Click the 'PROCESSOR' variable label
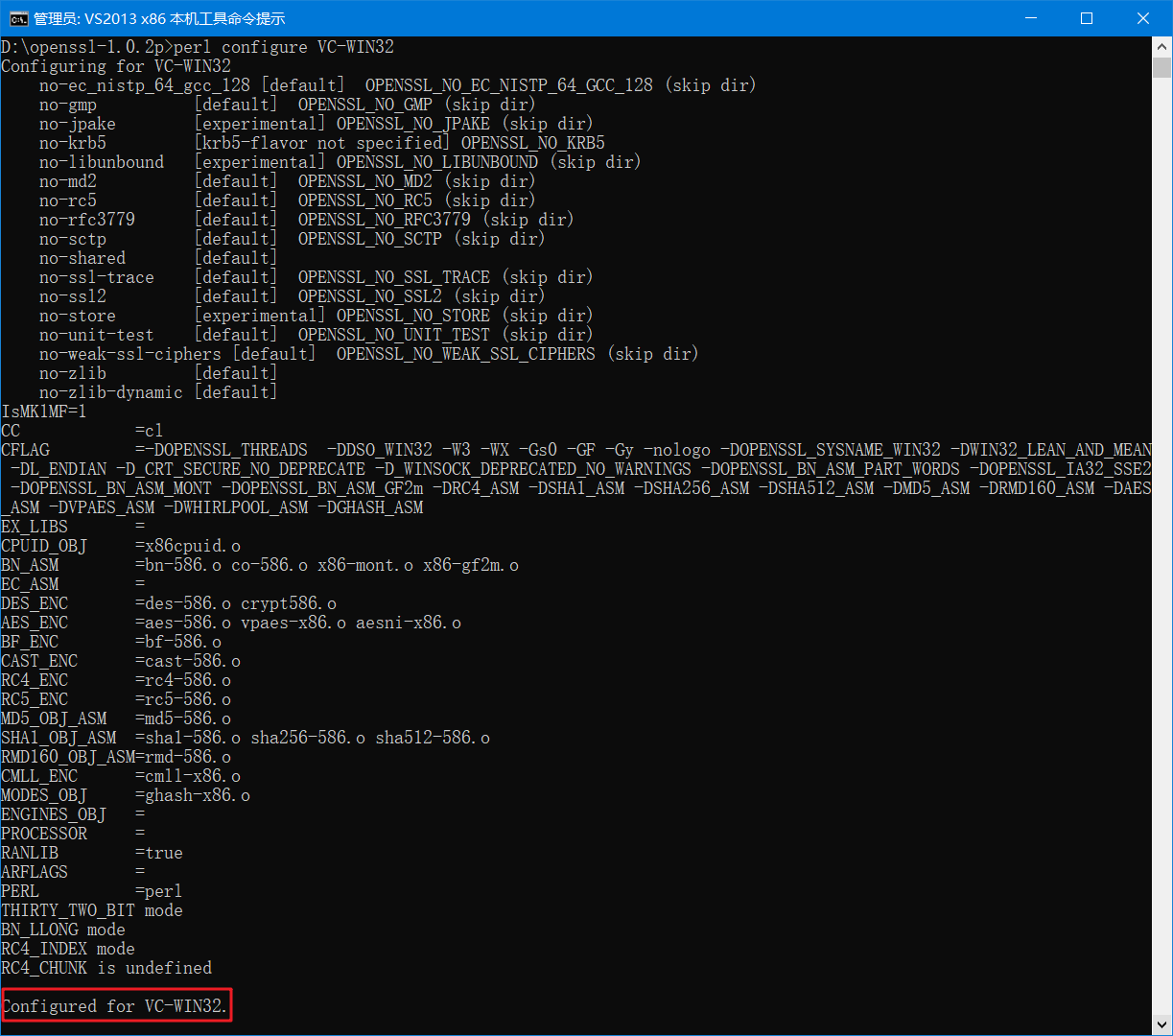 [x=44, y=834]
